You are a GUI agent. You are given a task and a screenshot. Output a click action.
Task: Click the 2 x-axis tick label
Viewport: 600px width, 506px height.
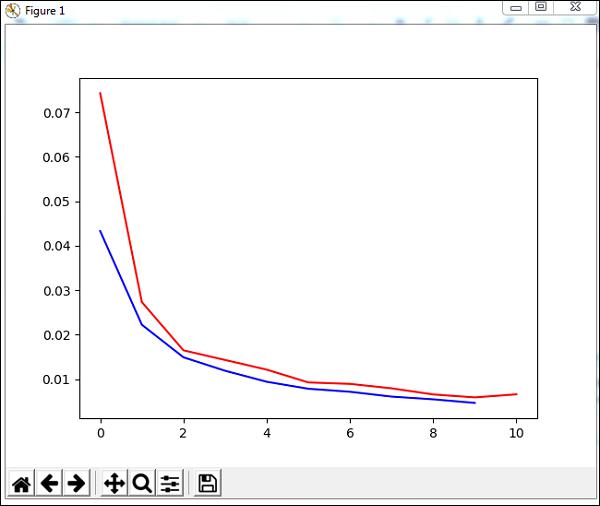click(183, 433)
